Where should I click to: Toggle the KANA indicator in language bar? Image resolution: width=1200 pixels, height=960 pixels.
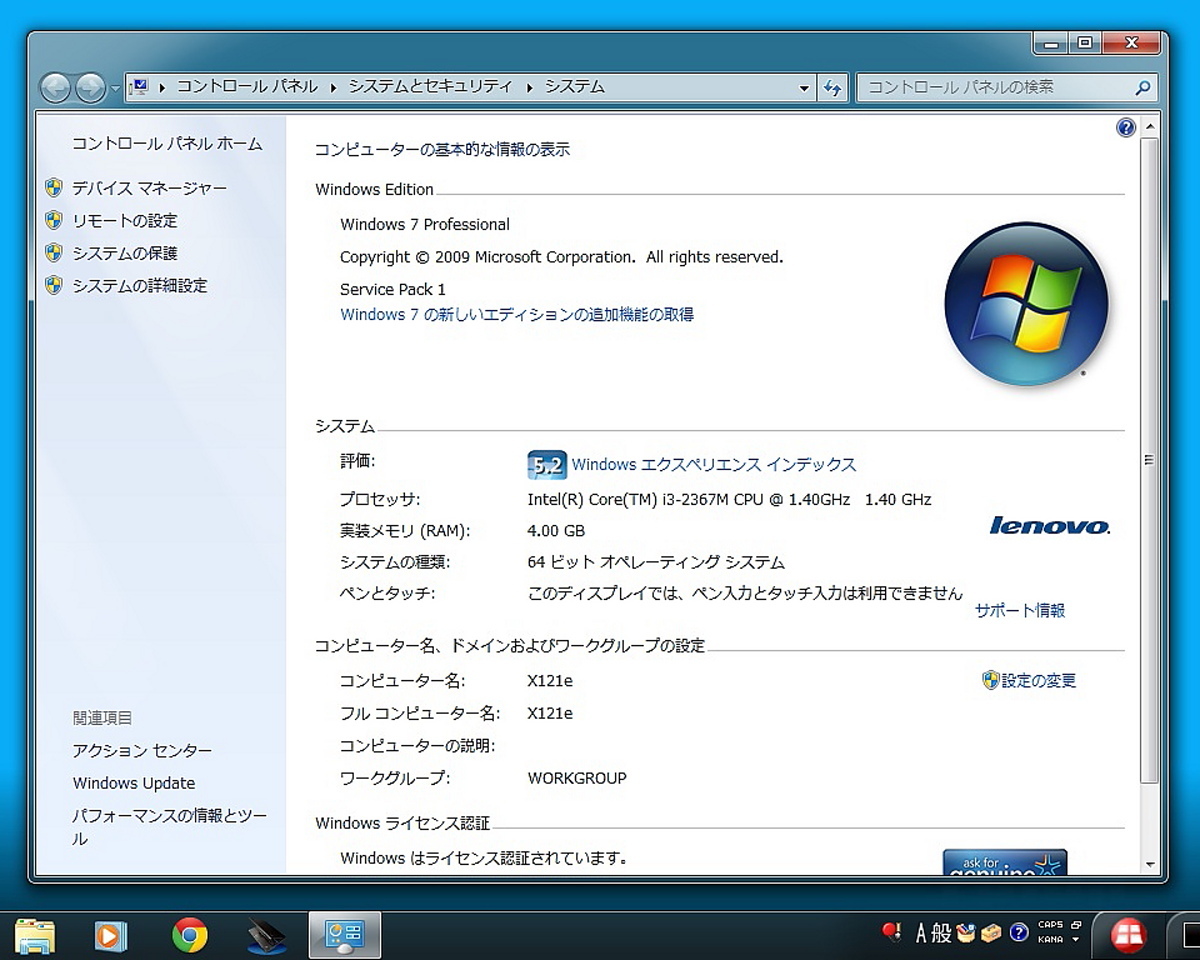1051,940
